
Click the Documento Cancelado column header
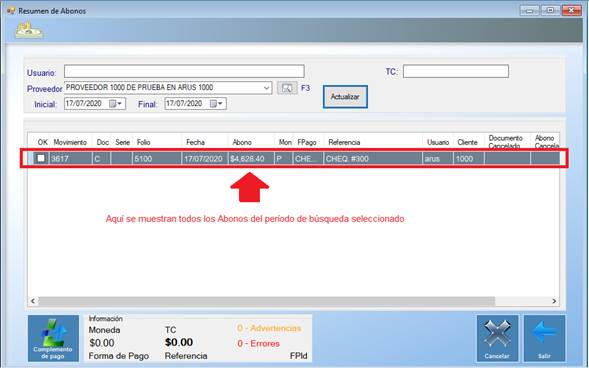tap(507, 142)
